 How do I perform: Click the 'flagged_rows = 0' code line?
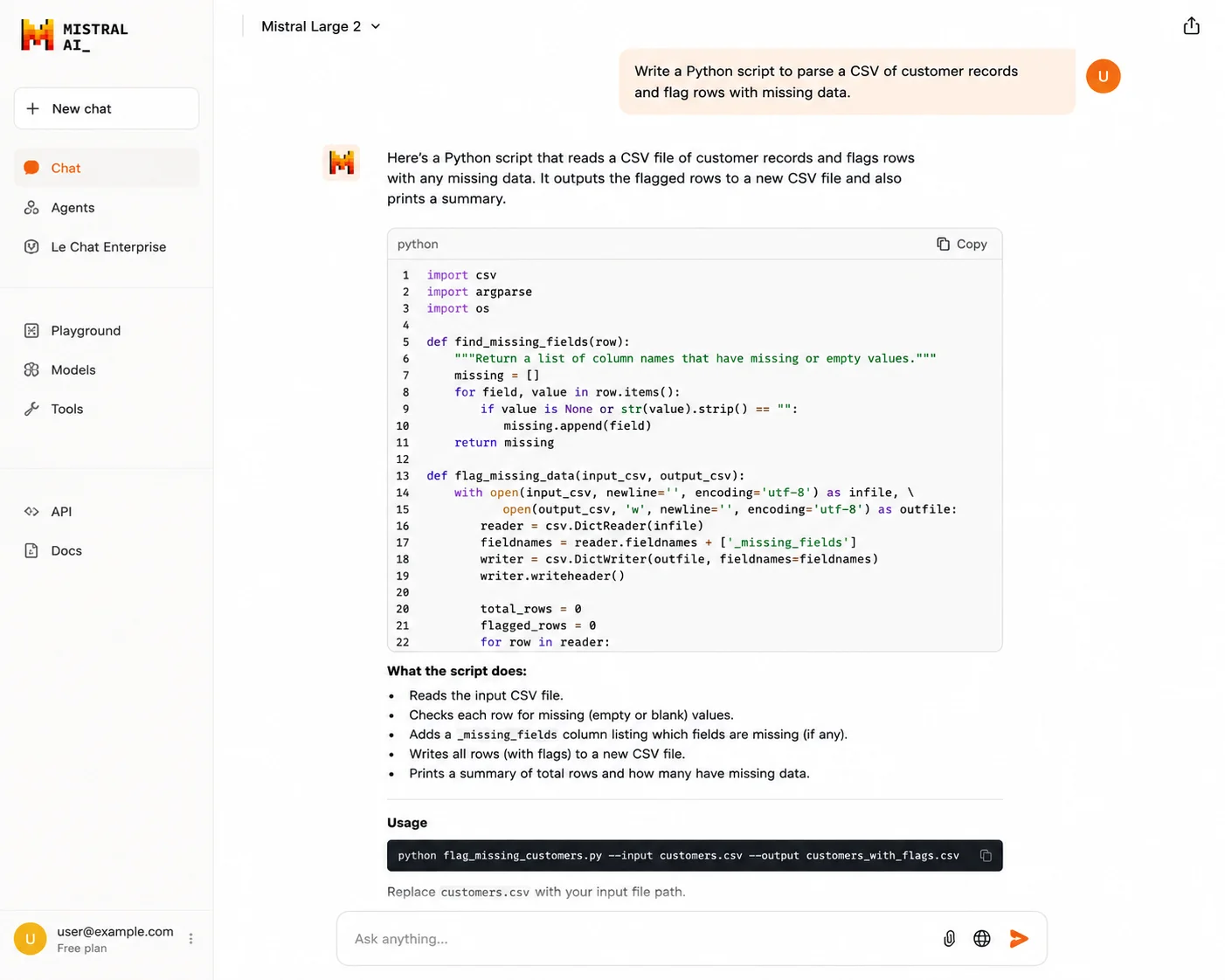[538, 625]
